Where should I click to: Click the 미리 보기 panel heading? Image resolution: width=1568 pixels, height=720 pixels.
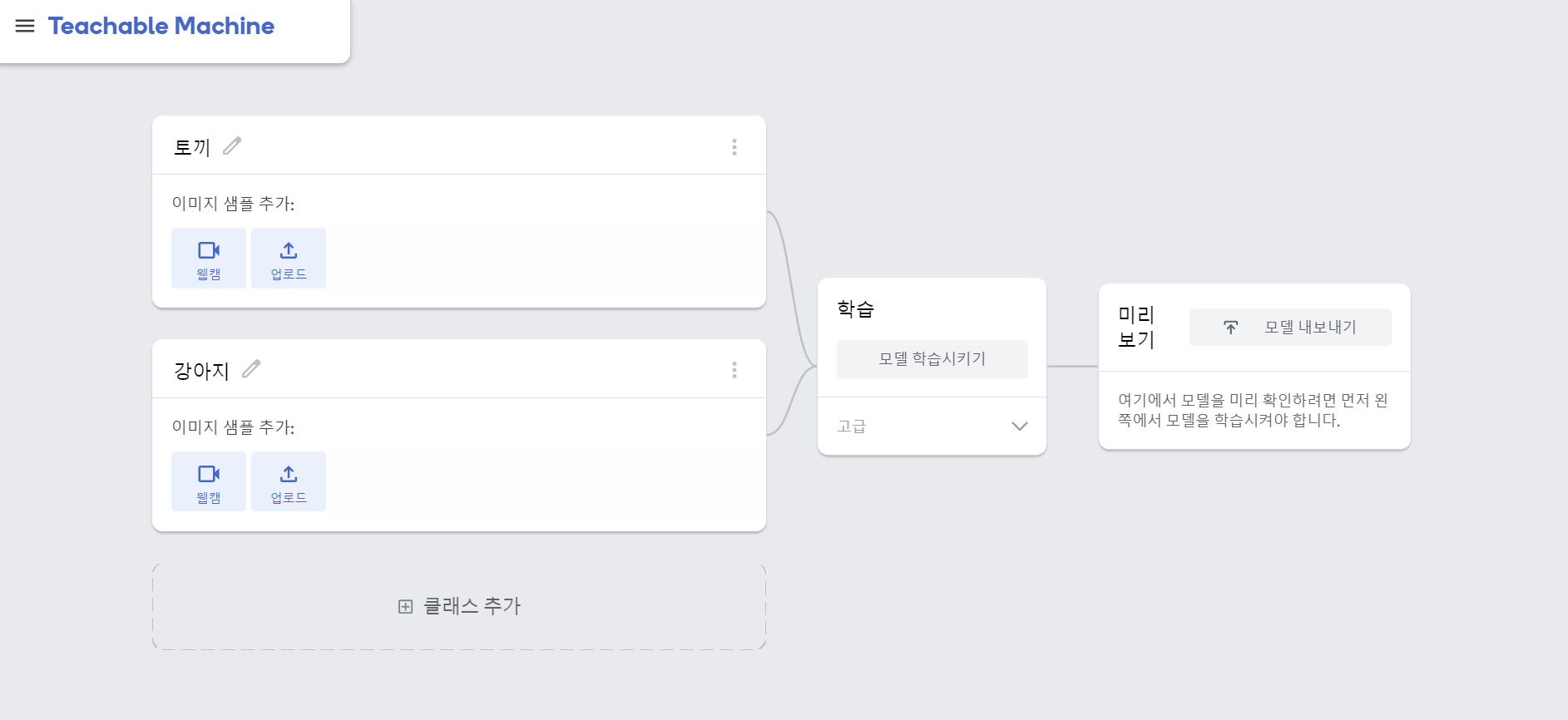click(1136, 327)
